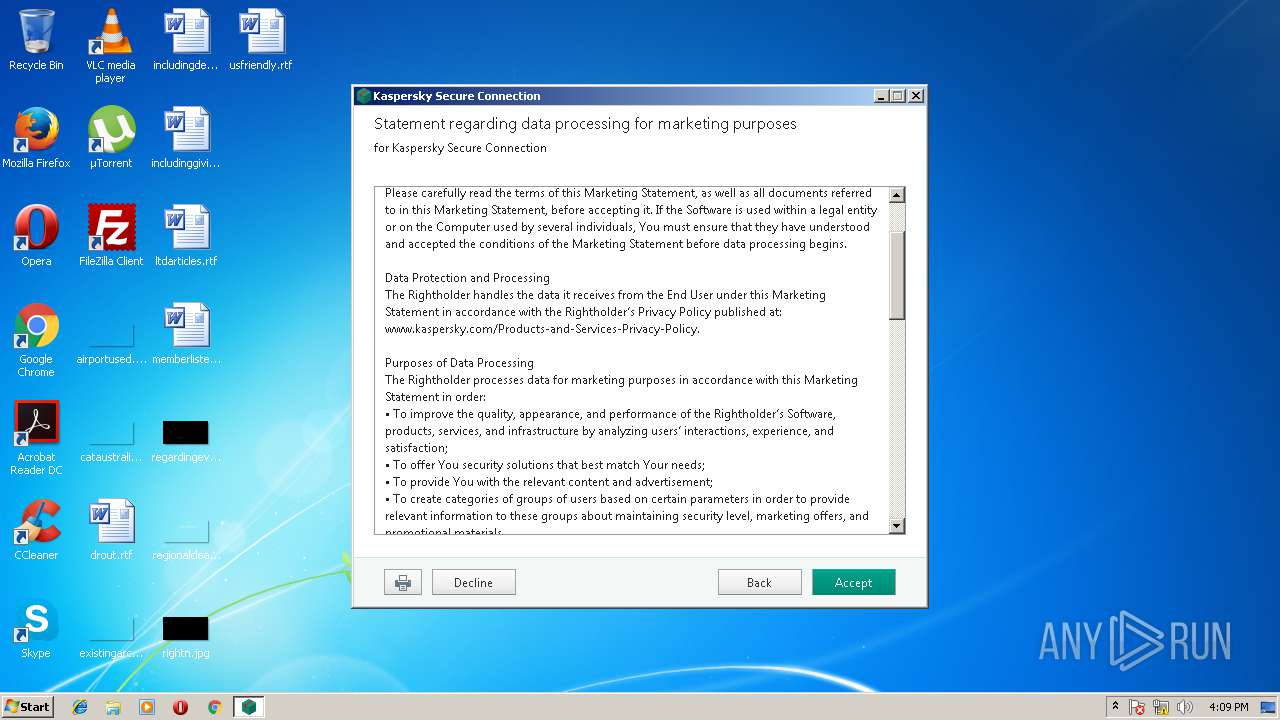Image resolution: width=1280 pixels, height=720 pixels.
Task: Click the 'Purposes of Data Processing' heading
Action: tap(459, 363)
